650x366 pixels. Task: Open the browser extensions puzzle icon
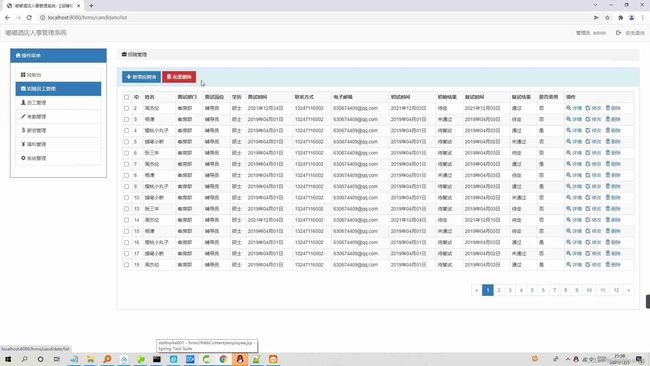tap(620, 17)
